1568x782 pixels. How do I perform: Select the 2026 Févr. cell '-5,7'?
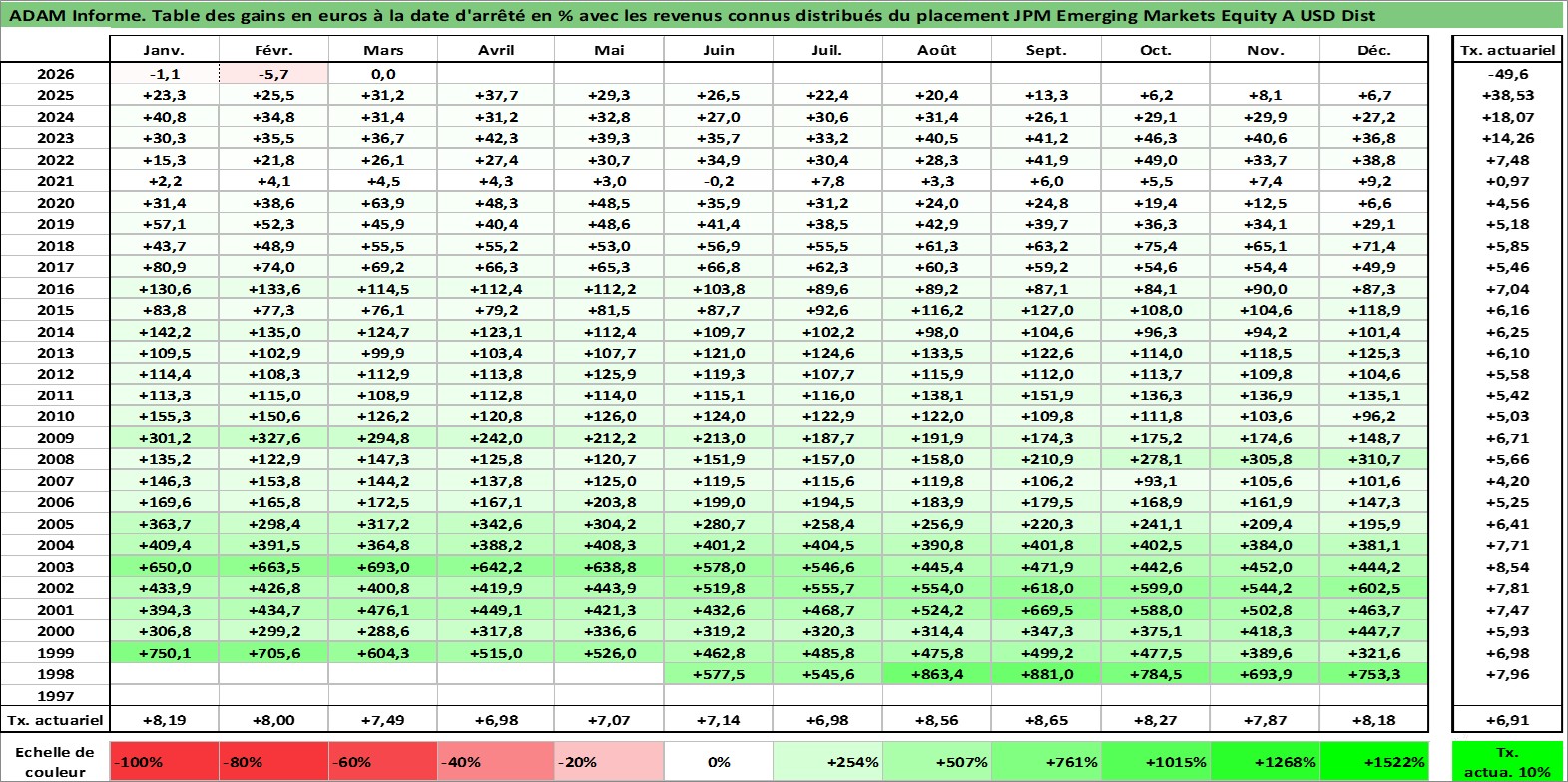(x=273, y=74)
